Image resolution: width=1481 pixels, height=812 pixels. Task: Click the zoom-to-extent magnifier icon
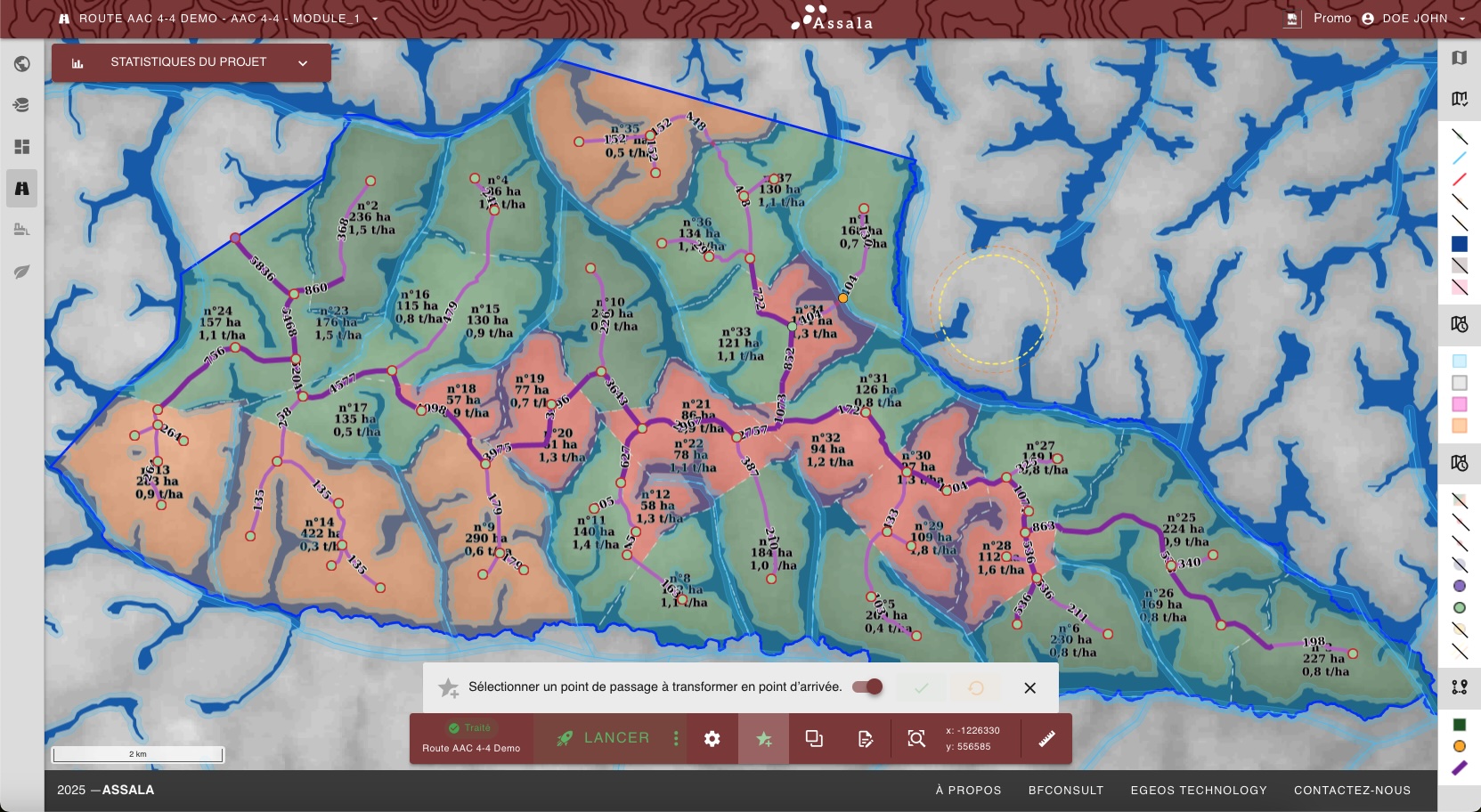click(x=915, y=738)
